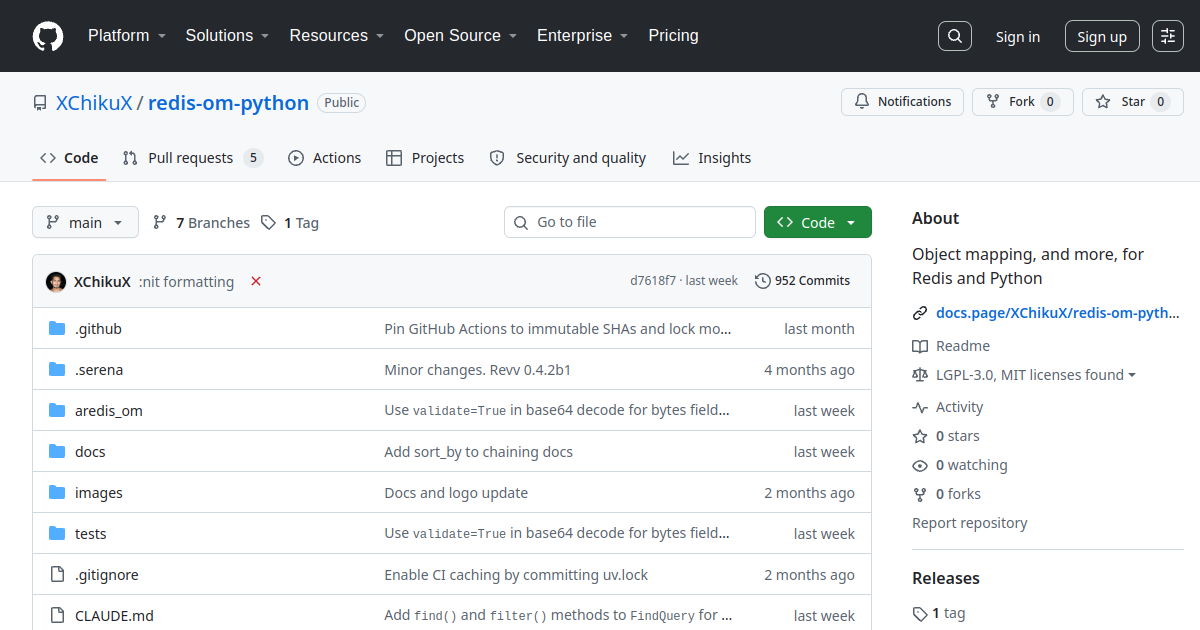Open the d7618f7 commit hash link
This screenshot has width=1200, height=630.
pos(653,281)
